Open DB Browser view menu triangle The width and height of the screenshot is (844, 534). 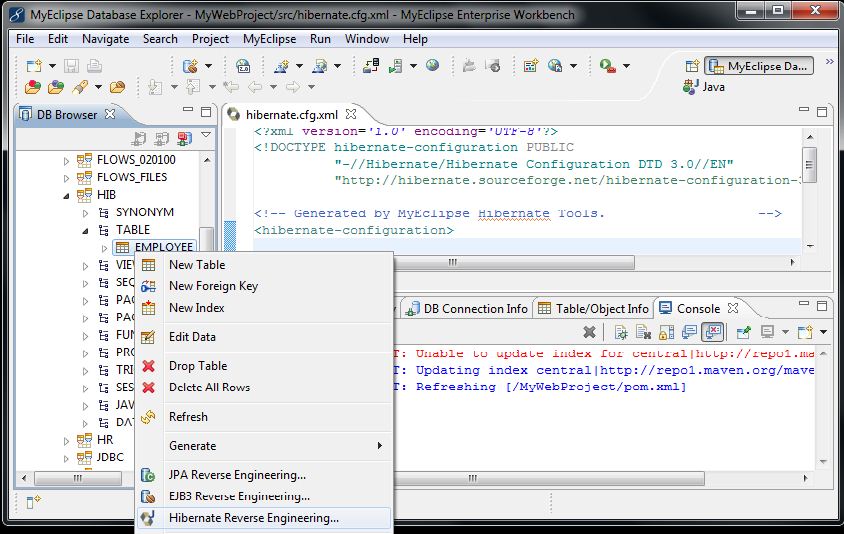coord(206,135)
